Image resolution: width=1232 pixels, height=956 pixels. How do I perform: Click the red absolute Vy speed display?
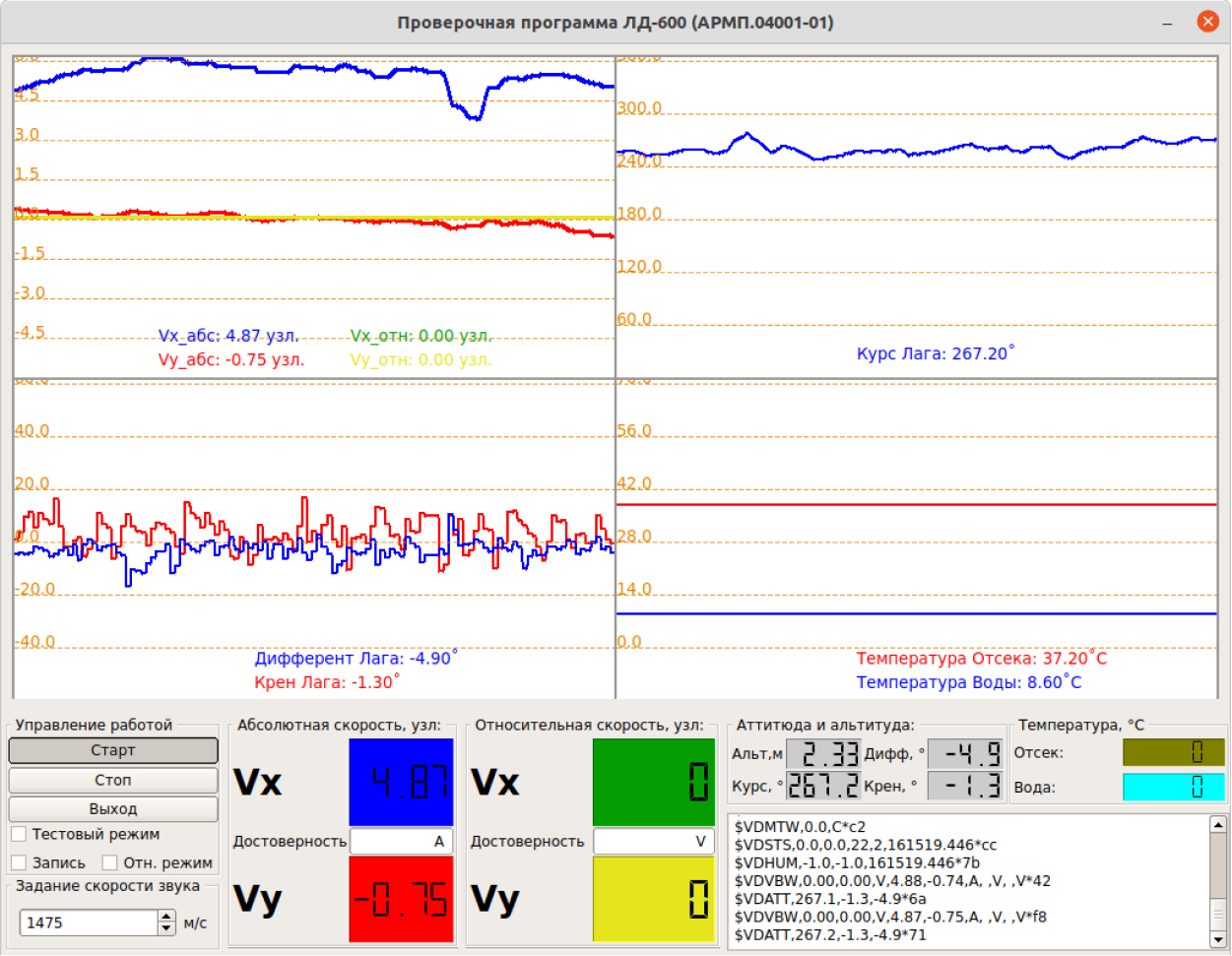coord(401,899)
